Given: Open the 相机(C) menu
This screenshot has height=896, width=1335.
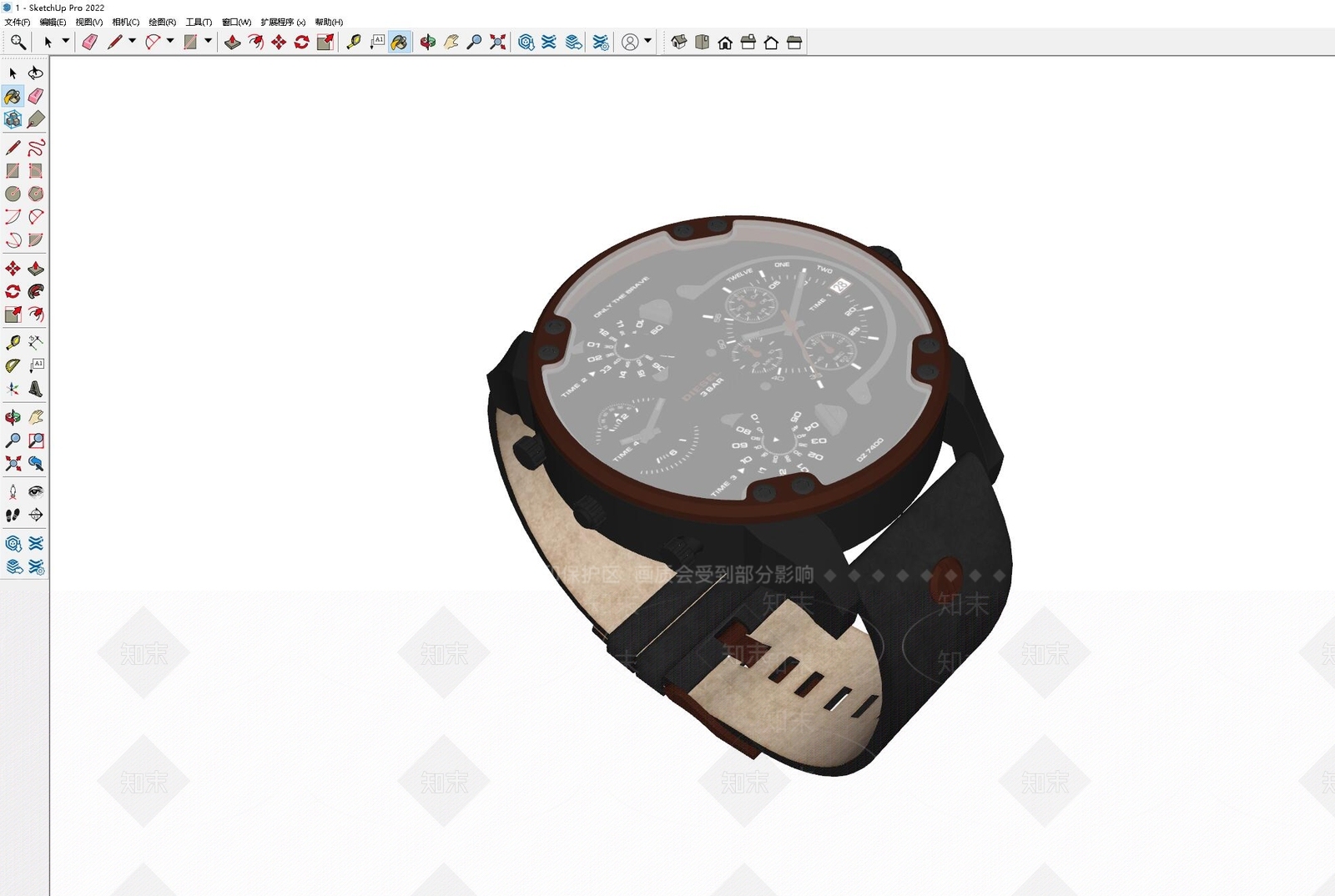Looking at the screenshot, I should point(126,23).
